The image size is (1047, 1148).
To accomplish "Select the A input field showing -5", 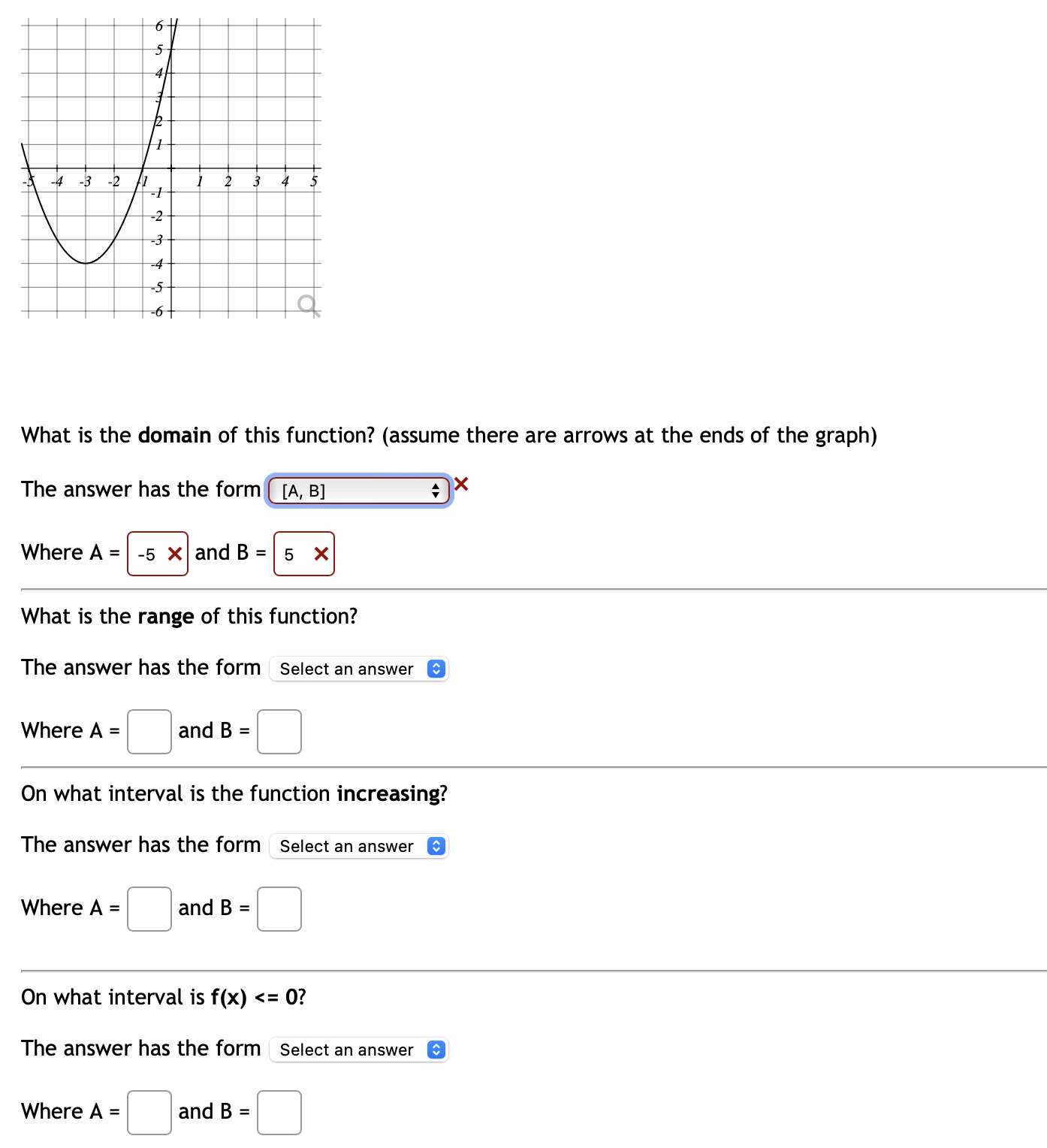I will coord(149,554).
